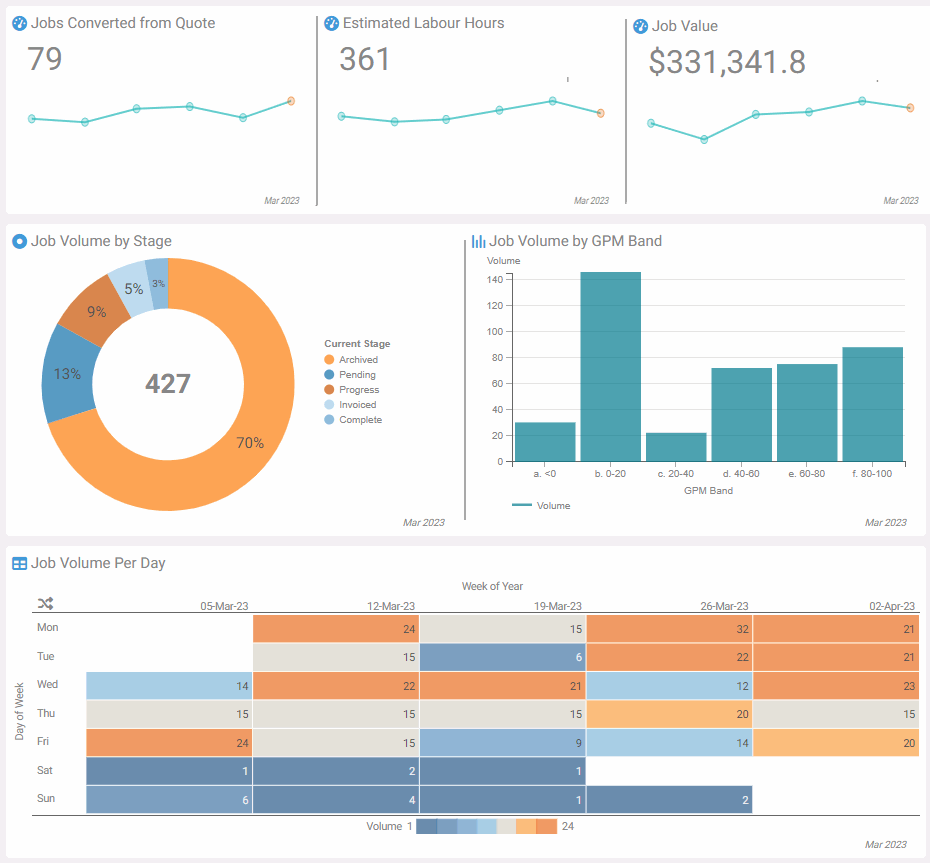Select the 26-Mar-23 week column header
The height and width of the screenshot is (863, 930).
pyautogui.click(x=724, y=606)
